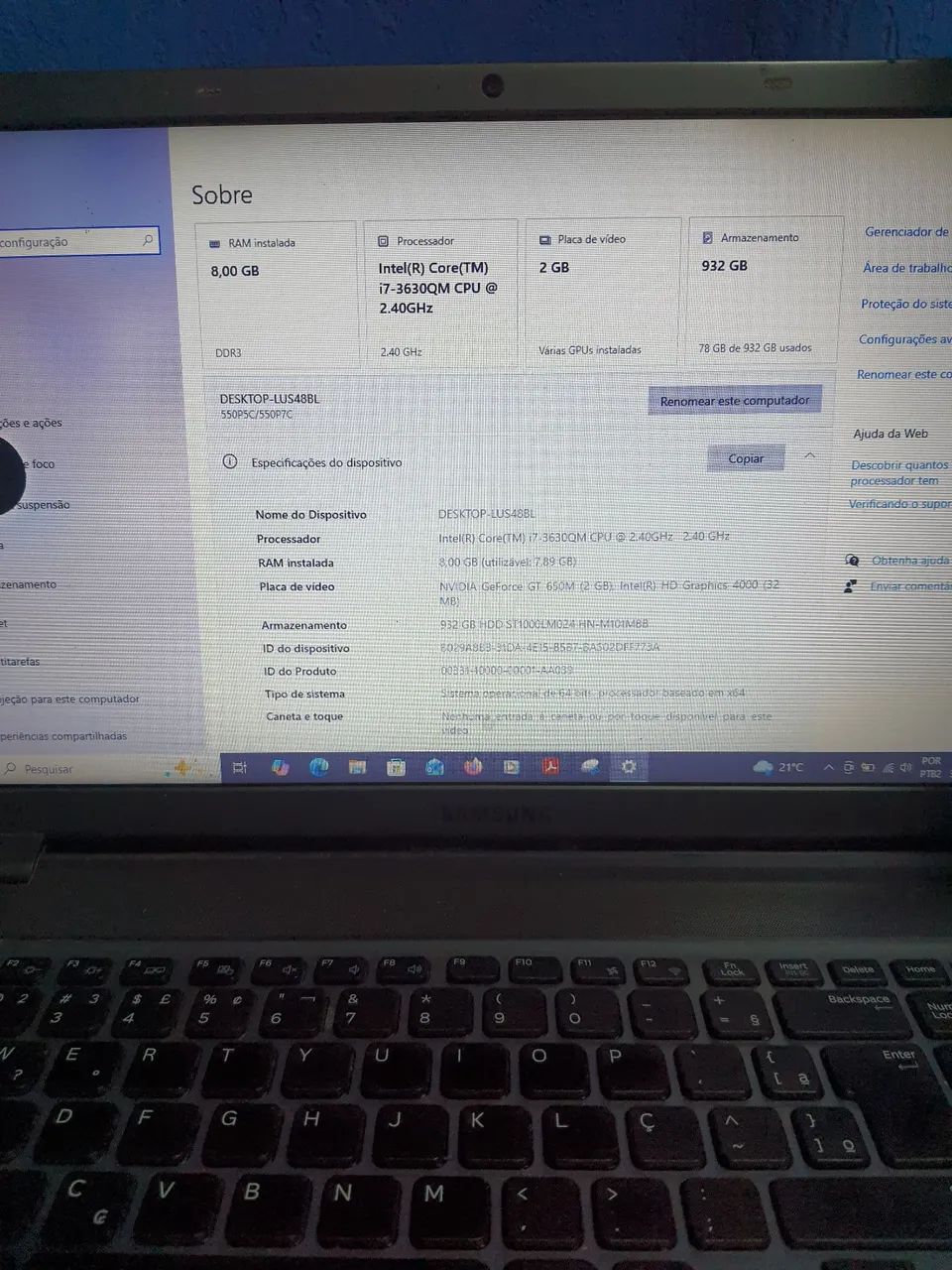Click Renomear este computador button

pos(735,401)
